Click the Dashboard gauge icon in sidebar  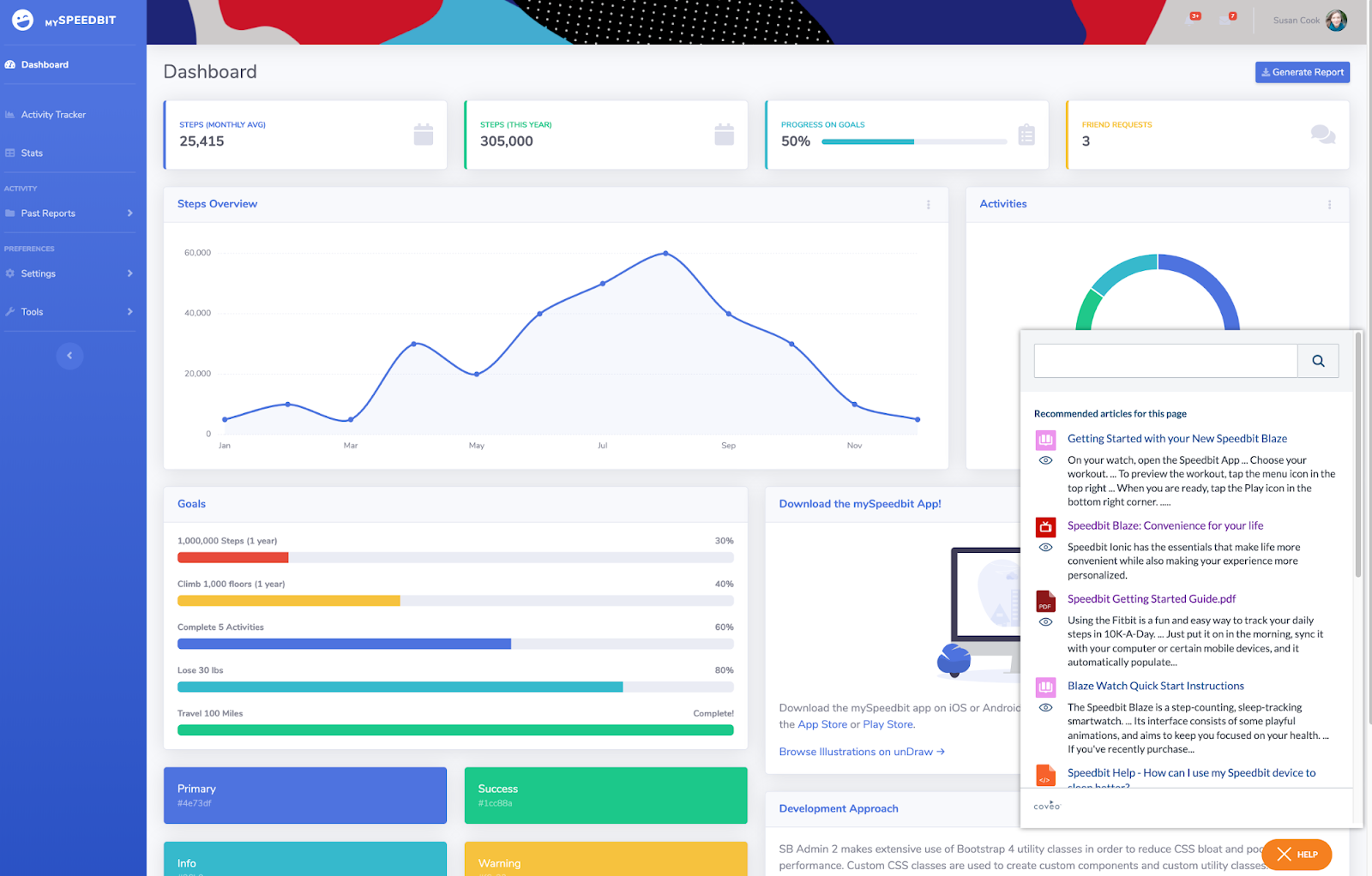(x=10, y=65)
